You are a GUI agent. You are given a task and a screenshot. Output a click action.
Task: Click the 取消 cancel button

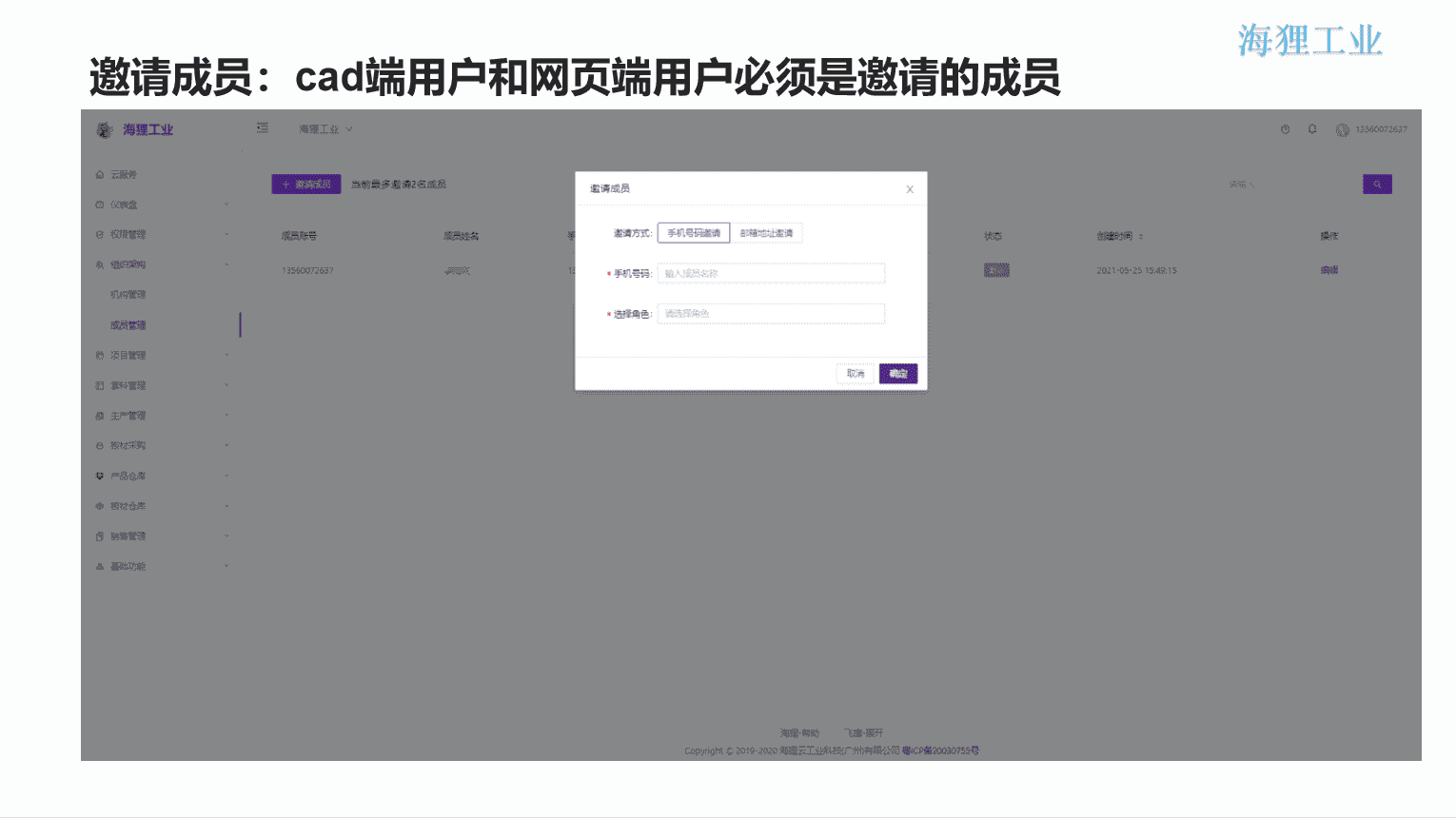click(x=856, y=374)
